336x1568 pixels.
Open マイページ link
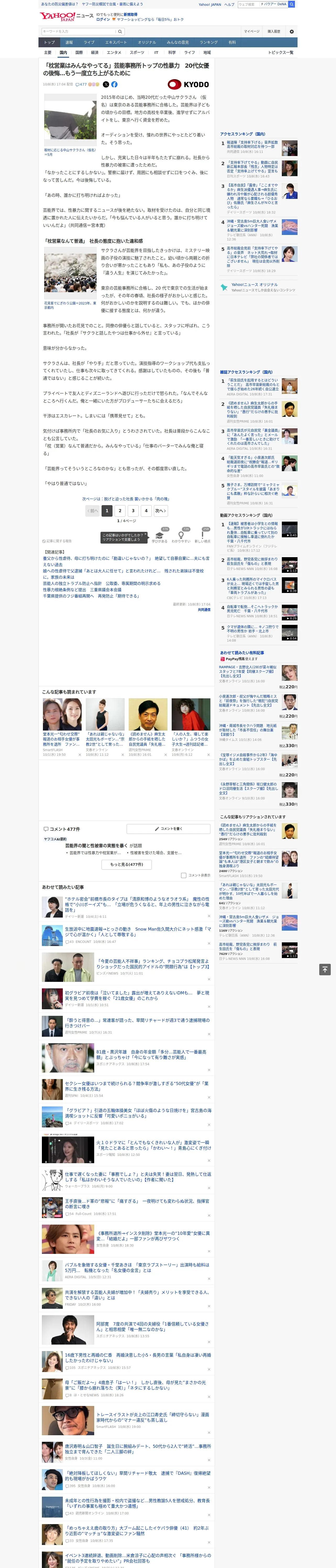251,32
